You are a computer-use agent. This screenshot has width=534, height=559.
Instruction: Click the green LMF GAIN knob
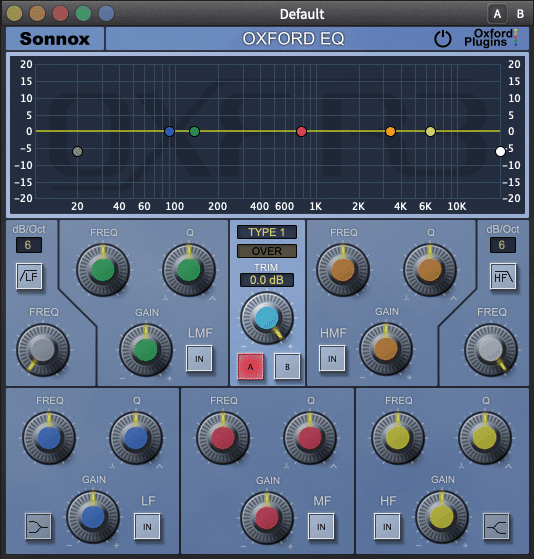click(146, 350)
